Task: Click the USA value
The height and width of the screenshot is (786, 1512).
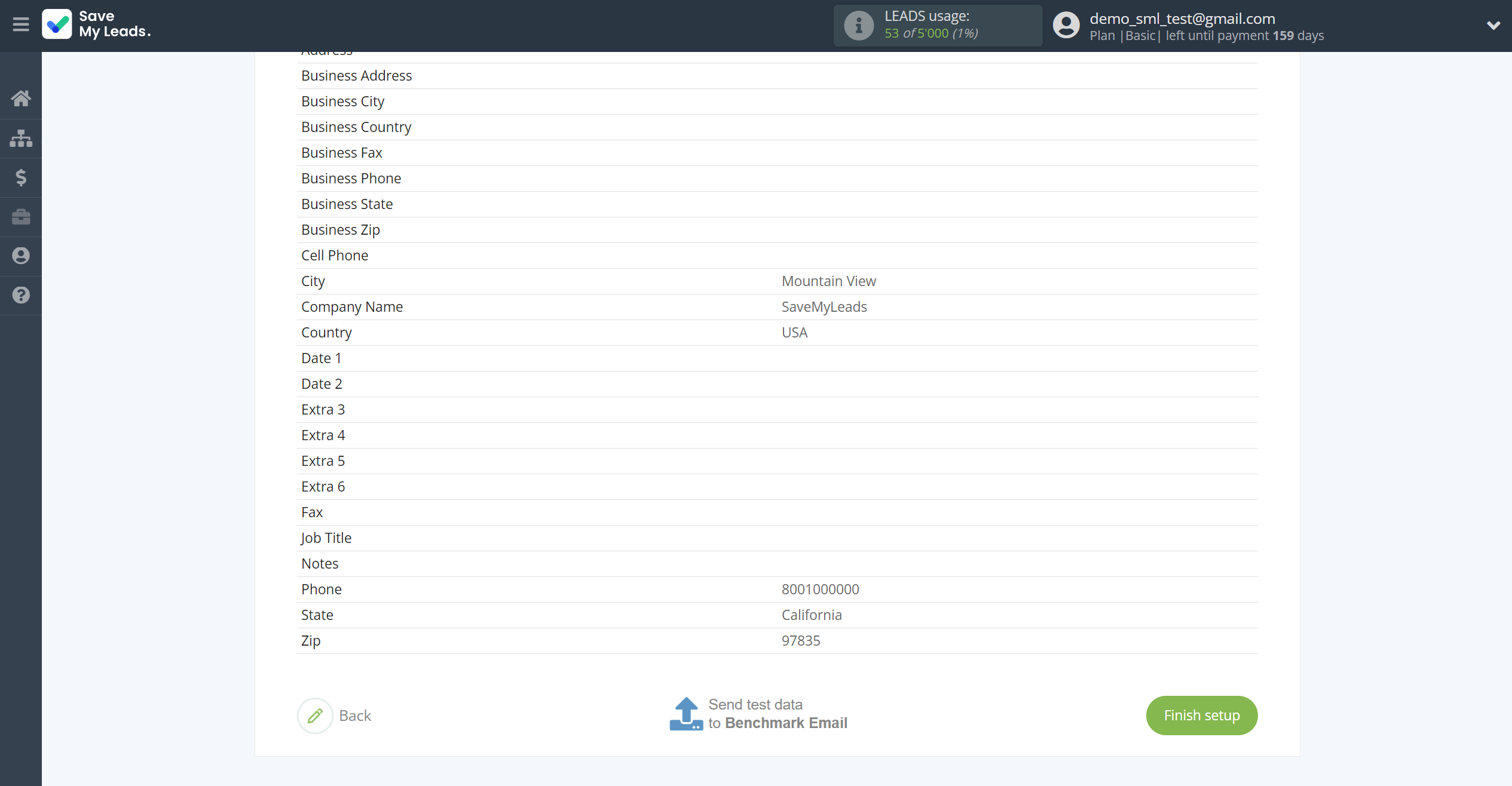Action: (x=794, y=333)
